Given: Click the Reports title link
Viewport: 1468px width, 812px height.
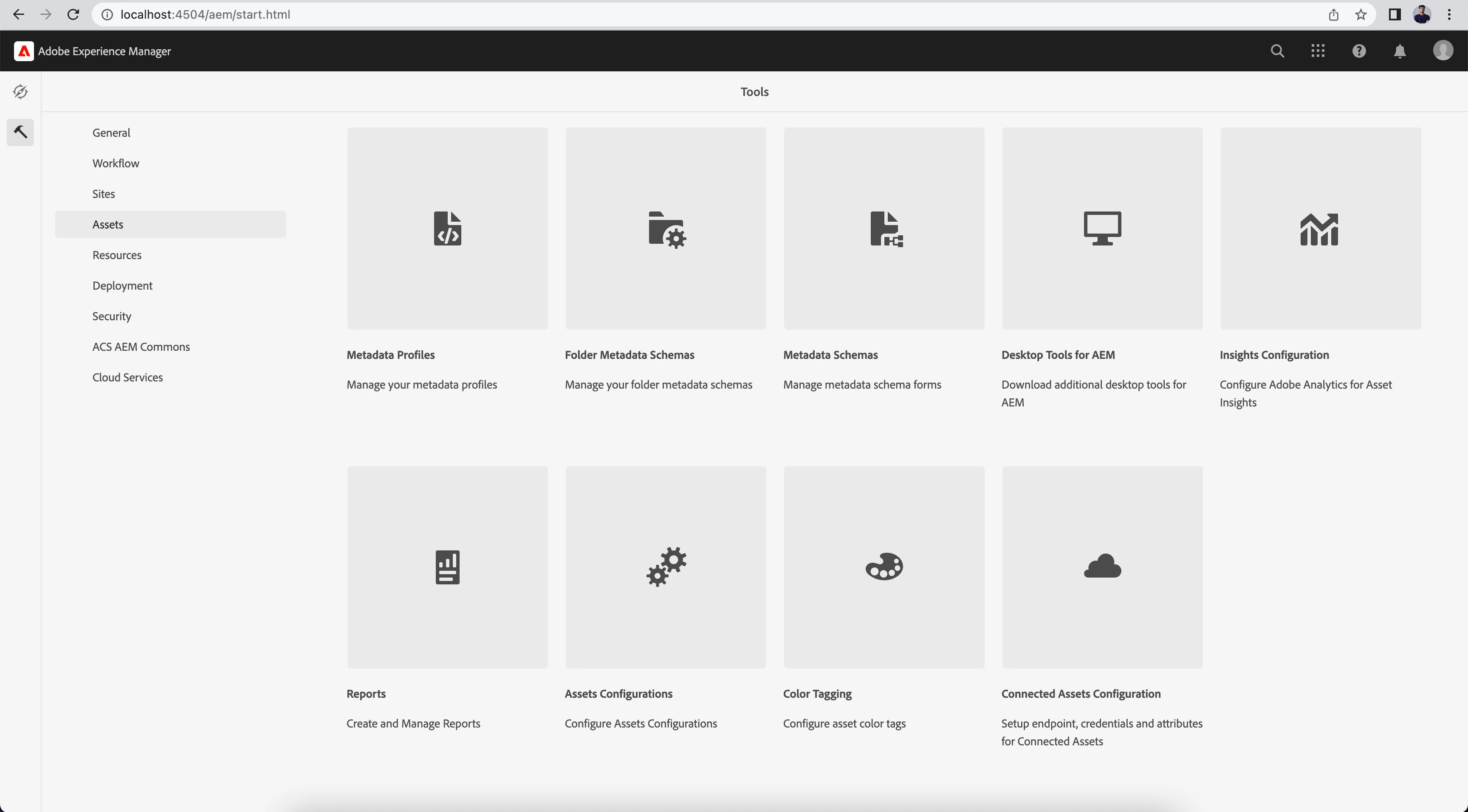Looking at the screenshot, I should point(366,694).
